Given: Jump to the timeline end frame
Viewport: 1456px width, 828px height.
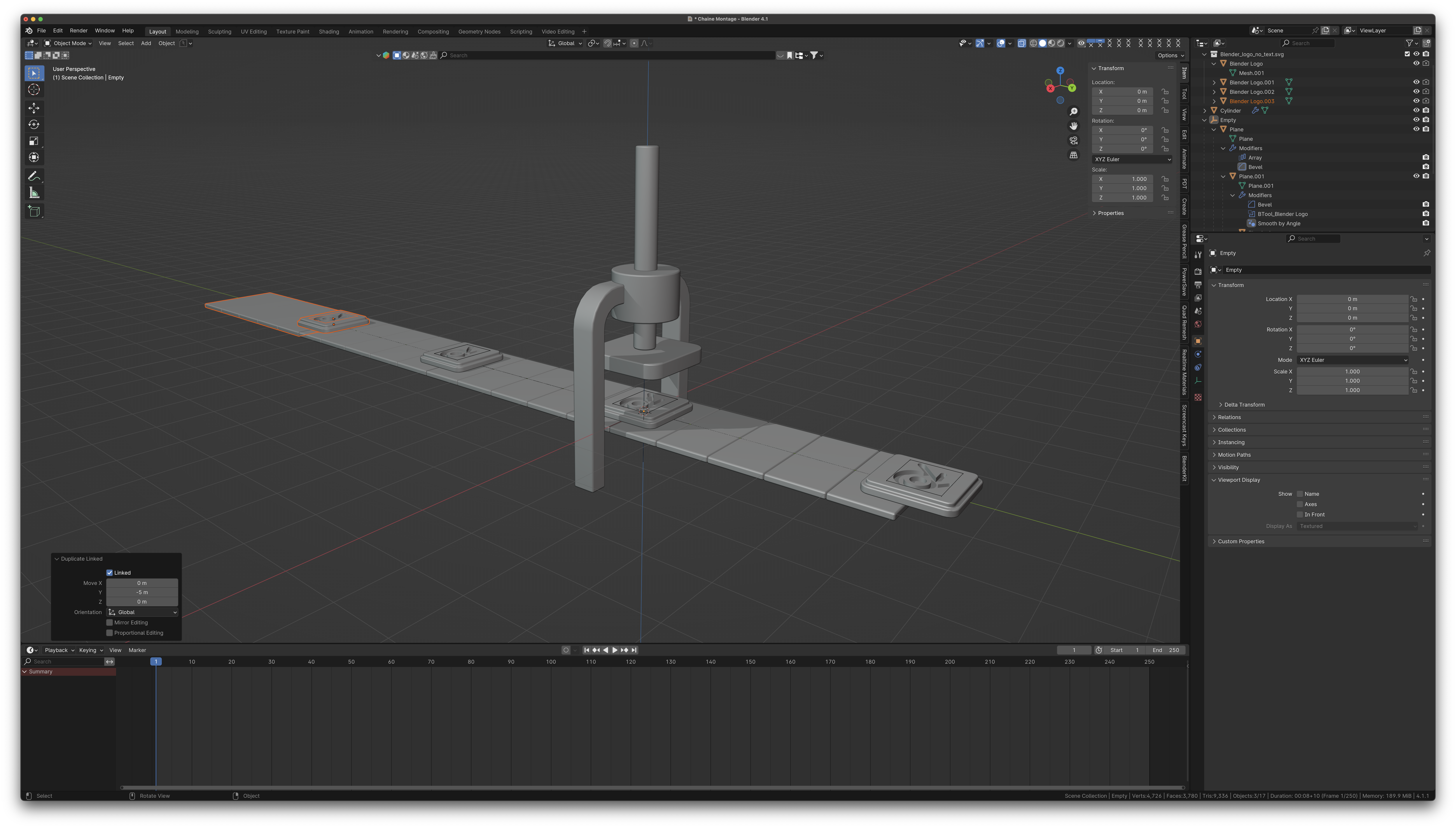Looking at the screenshot, I should click(634, 650).
